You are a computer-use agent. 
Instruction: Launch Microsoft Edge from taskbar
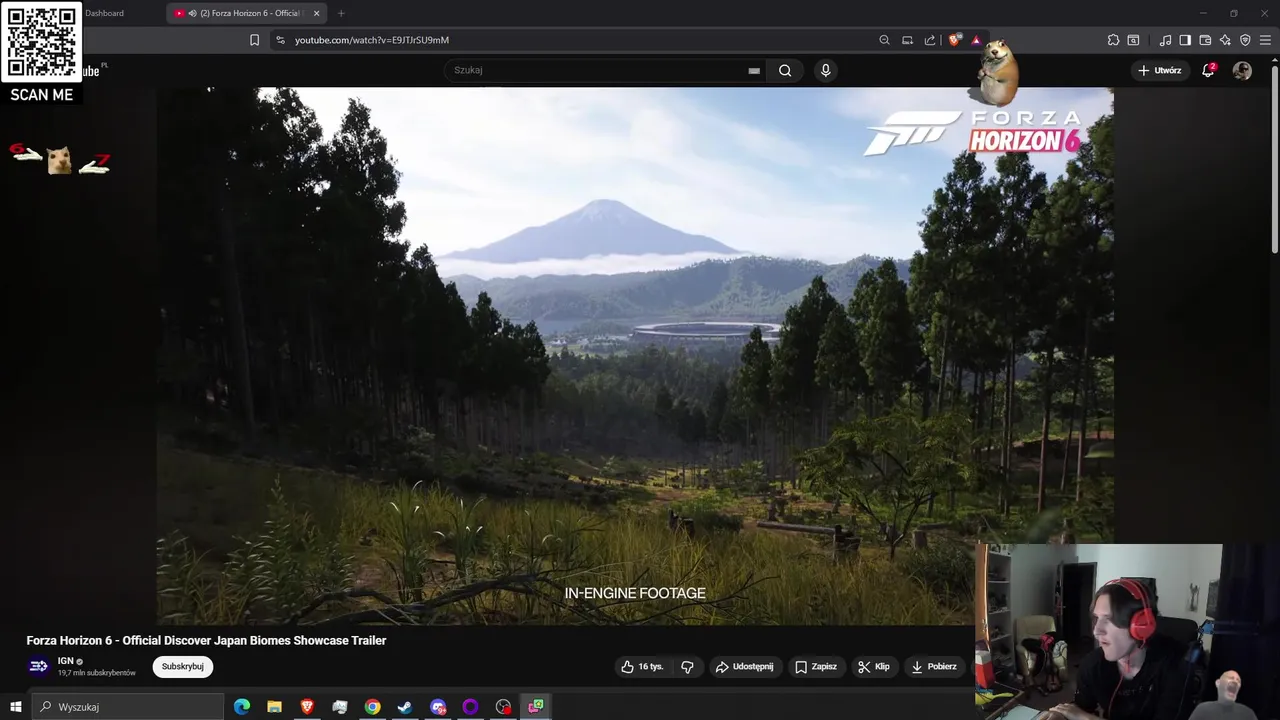242,707
